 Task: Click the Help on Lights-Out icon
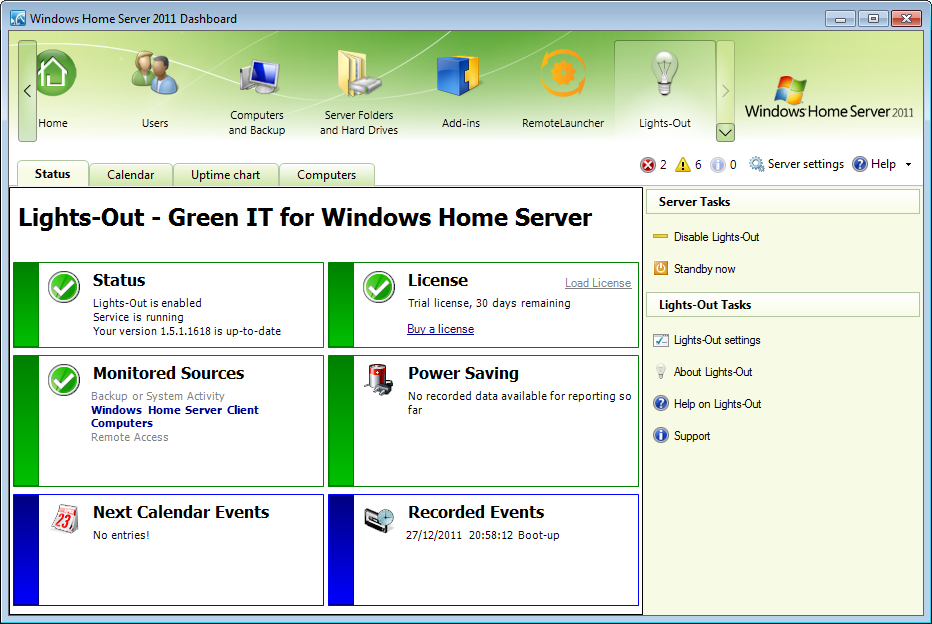click(660, 404)
